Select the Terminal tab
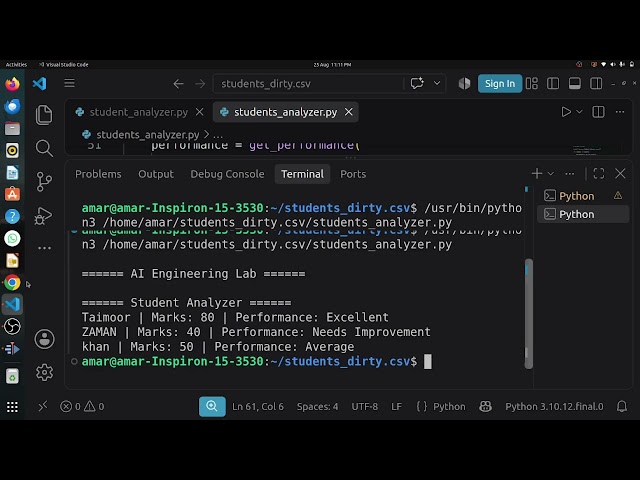 (x=302, y=174)
